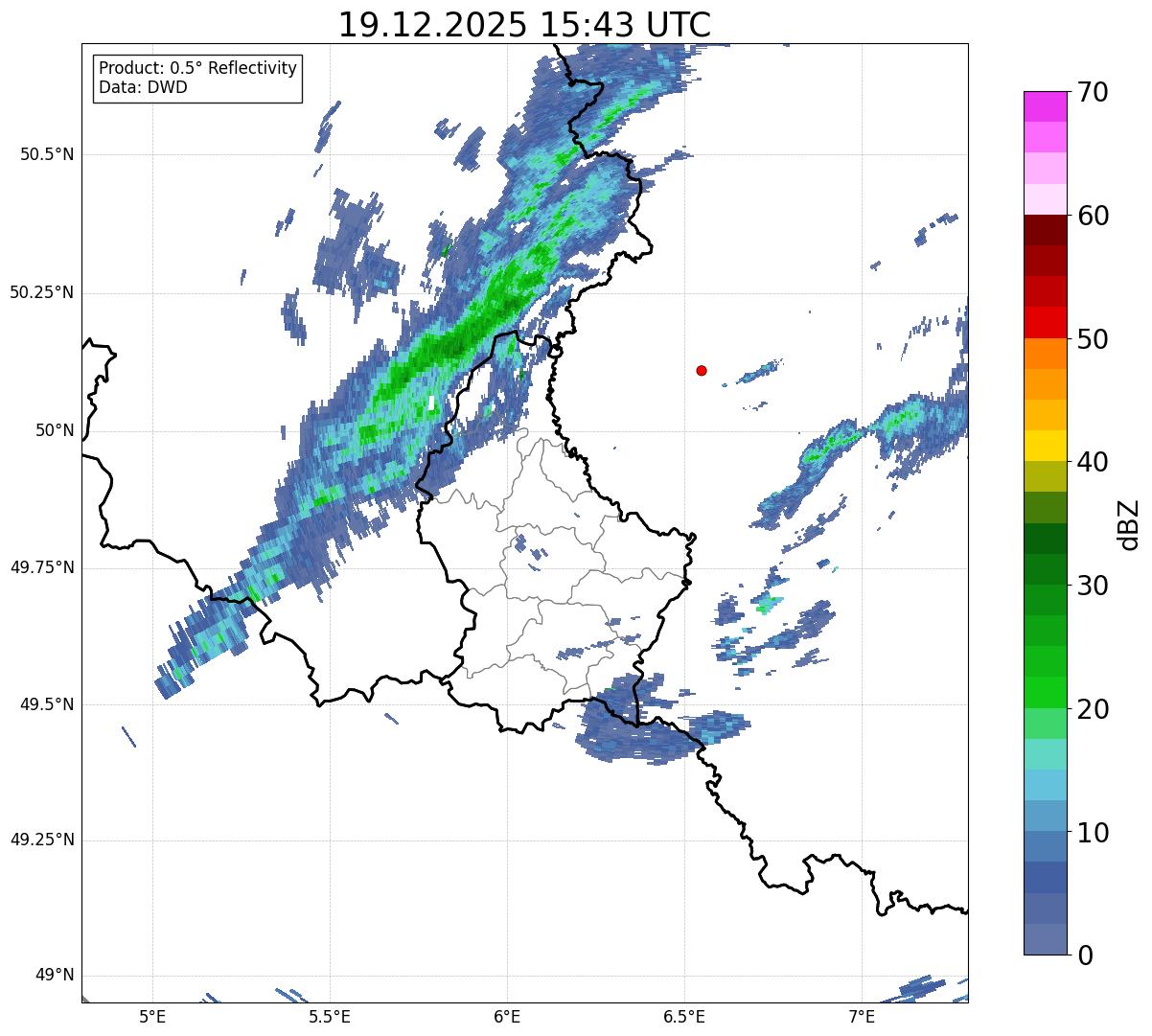1152x1036 pixels.
Task: Click the bright green swatch above 20 dBZ
Action: coord(1045,693)
